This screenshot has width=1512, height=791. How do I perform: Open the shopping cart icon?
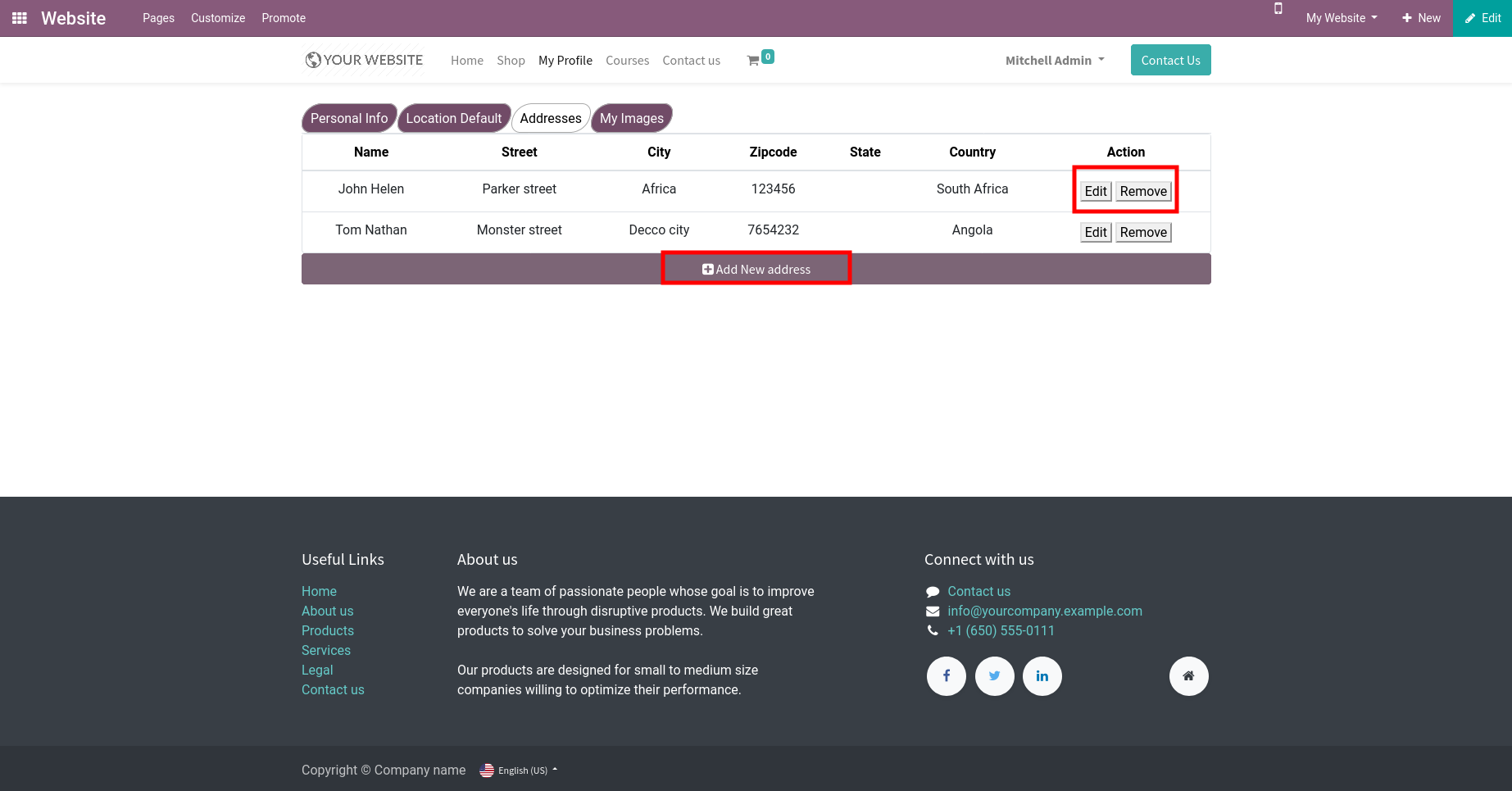click(x=753, y=61)
